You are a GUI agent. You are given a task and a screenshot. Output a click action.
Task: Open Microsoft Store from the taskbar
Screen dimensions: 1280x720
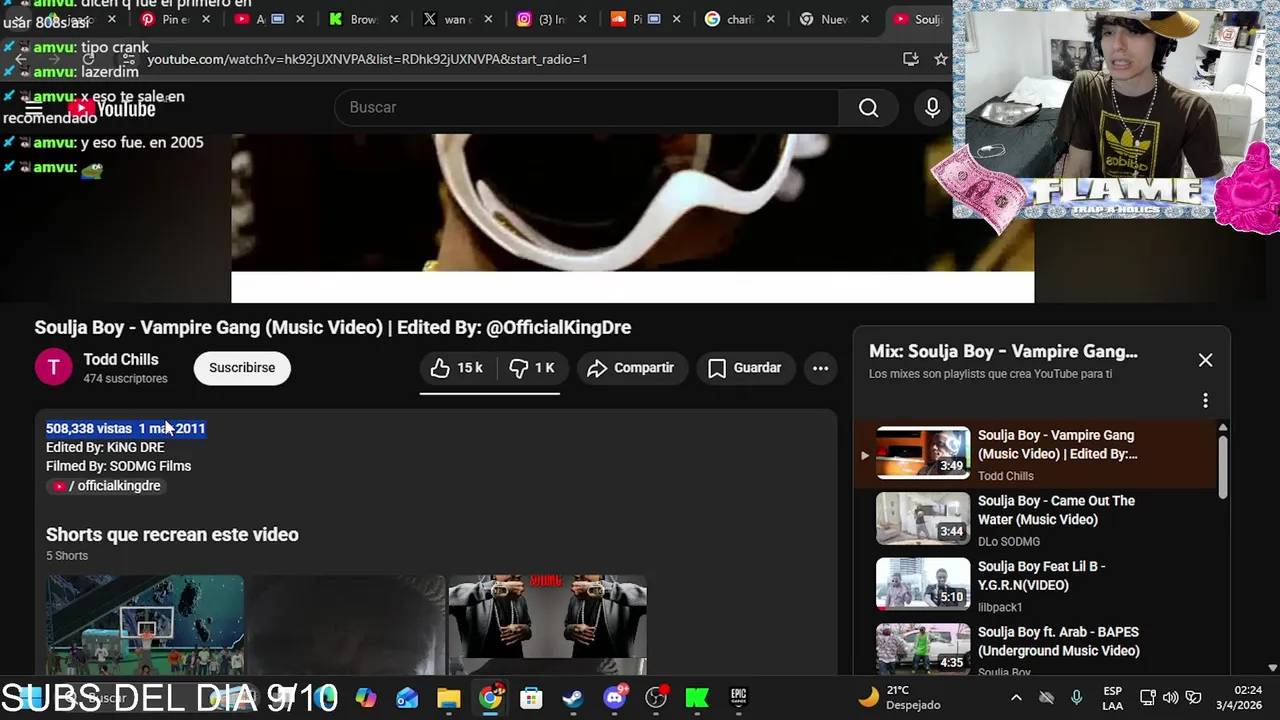coord(531,697)
